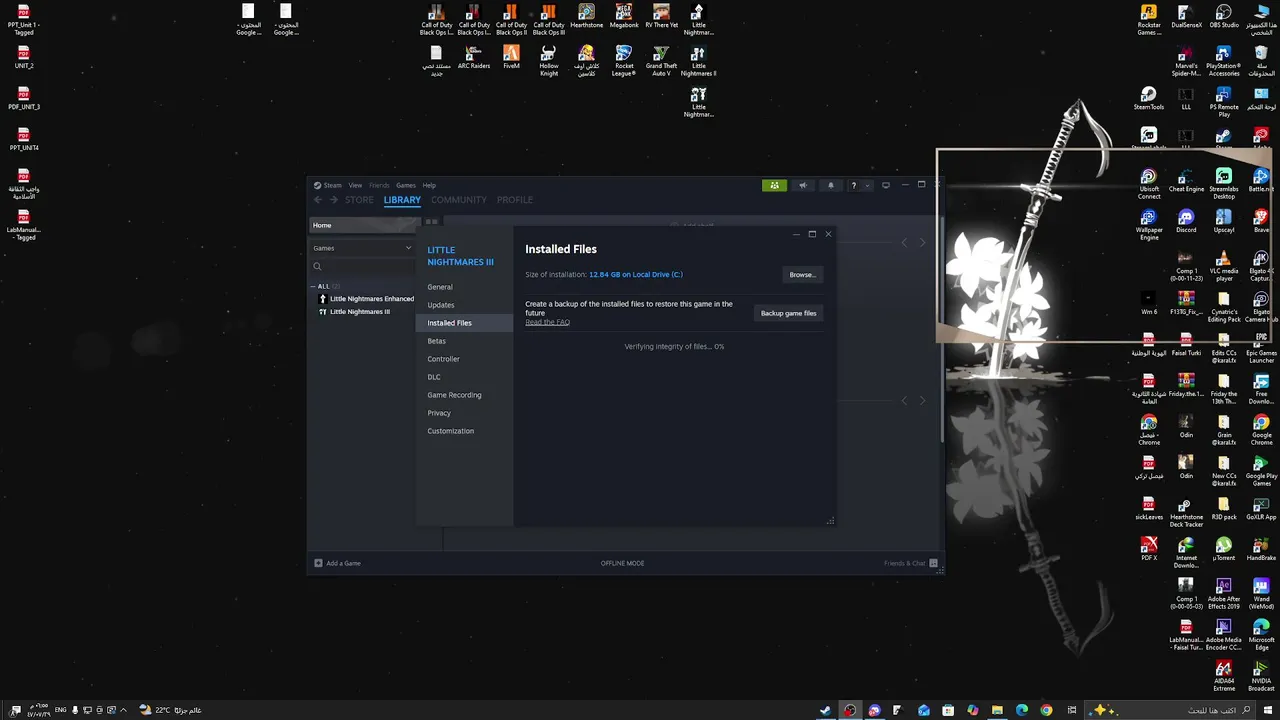
Task: Select the OBS Studio desktop icon
Action: pos(1224,18)
